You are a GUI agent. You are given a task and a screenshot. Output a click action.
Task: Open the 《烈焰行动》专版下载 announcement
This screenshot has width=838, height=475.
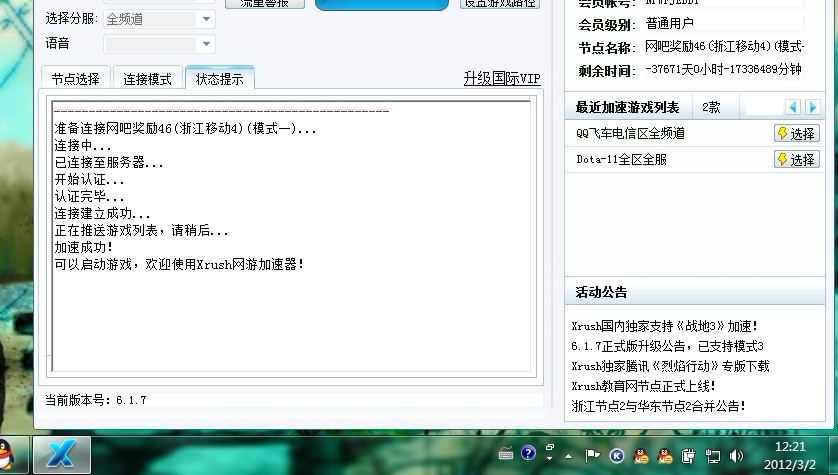pyautogui.click(x=670, y=366)
